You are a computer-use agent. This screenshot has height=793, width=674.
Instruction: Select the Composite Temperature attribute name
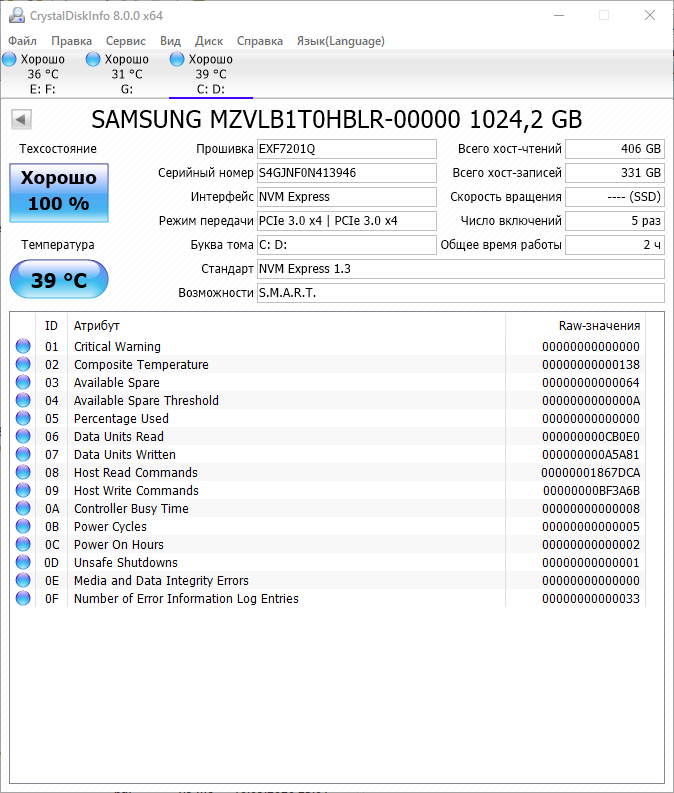point(141,364)
